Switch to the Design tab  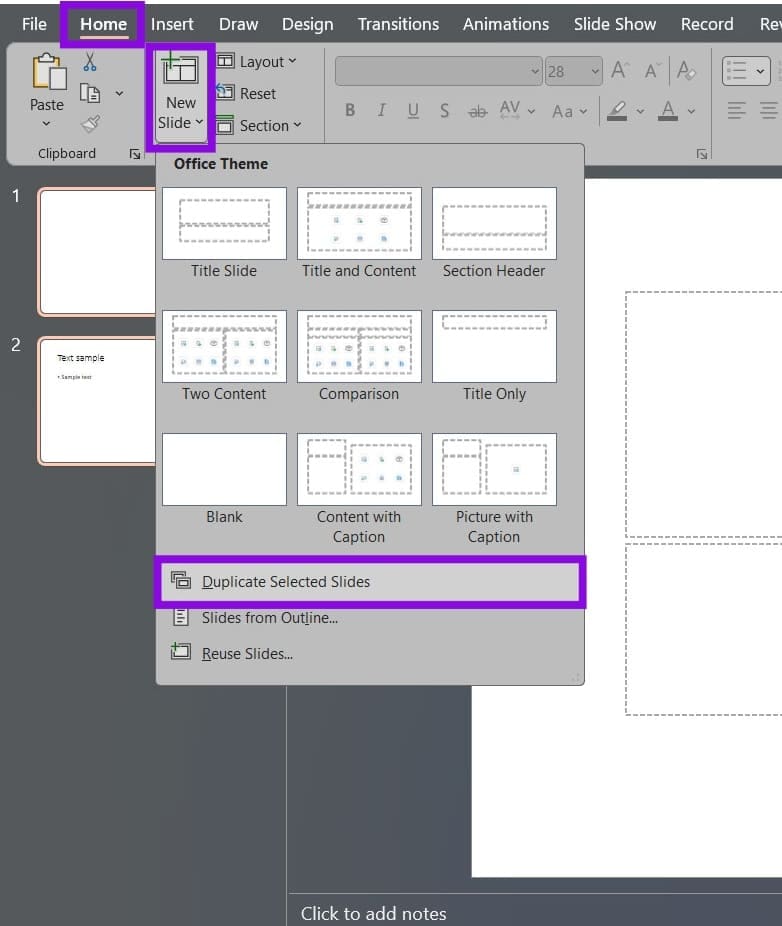pyautogui.click(x=308, y=24)
